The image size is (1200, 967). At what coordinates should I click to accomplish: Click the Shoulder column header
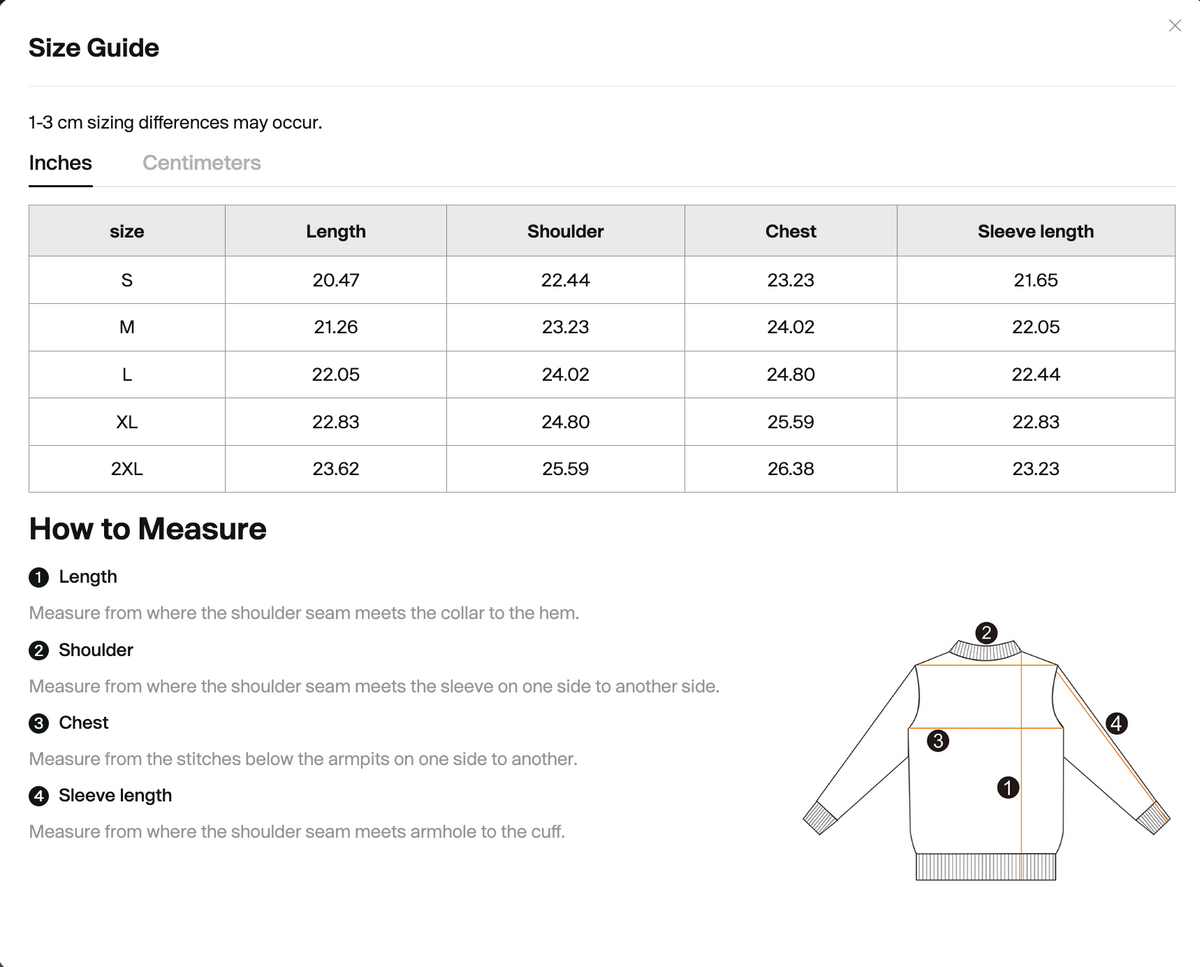pyautogui.click(x=566, y=231)
